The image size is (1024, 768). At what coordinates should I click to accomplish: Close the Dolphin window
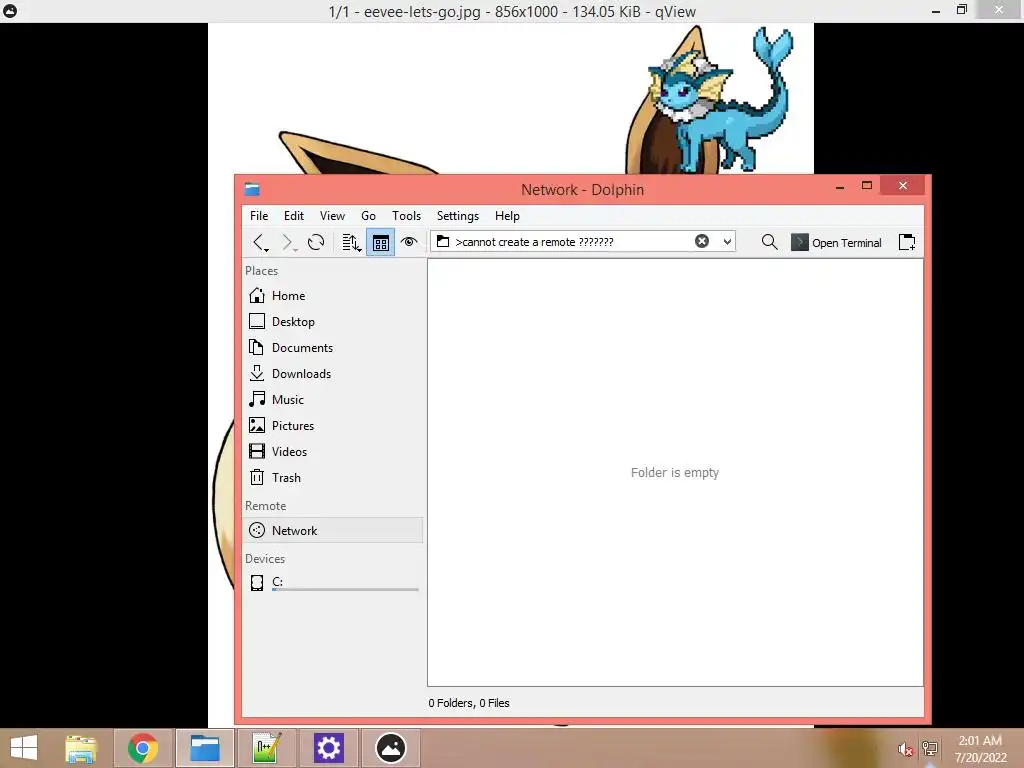903,185
